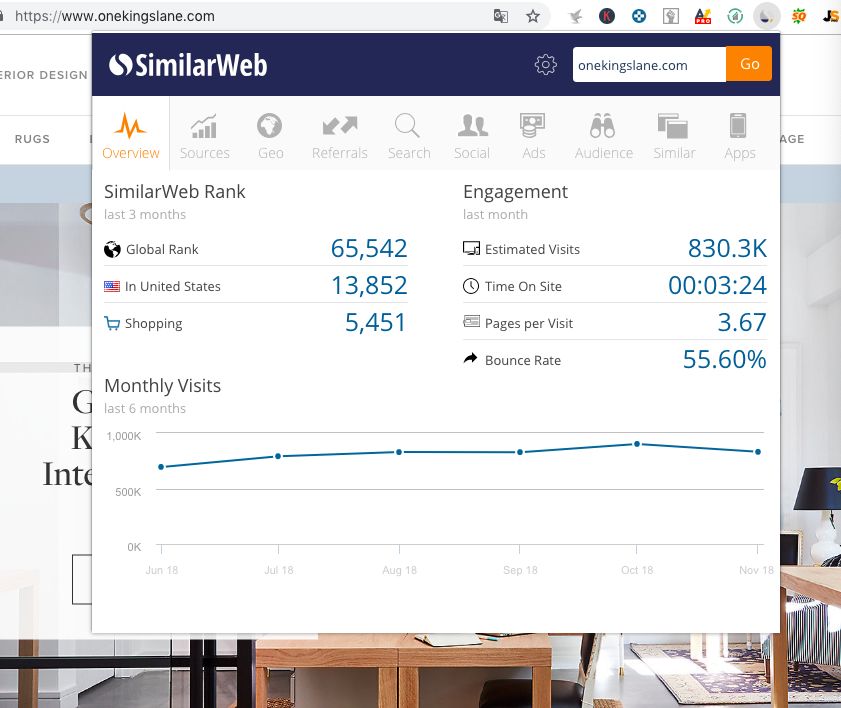Click the Nov 18 chart data point
The height and width of the screenshot is (708, 841).
(757, 452)
